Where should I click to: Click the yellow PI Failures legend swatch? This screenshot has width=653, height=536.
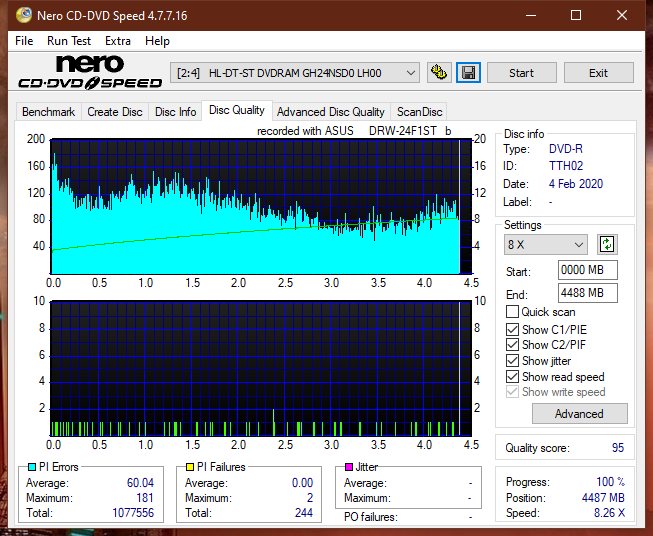click(x=190, y=467)
